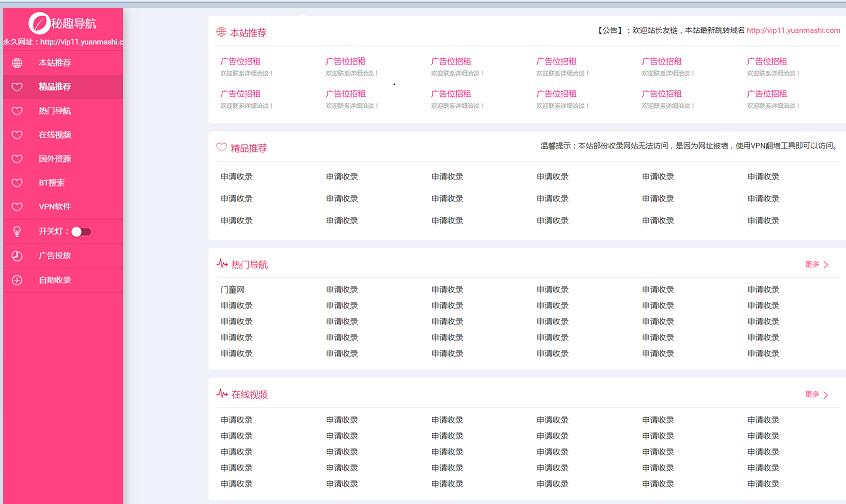The width and height of the screenshot is (846, 504).
Task: Select 热门导航 in the sidebar menu
Action: coord(55,111)
